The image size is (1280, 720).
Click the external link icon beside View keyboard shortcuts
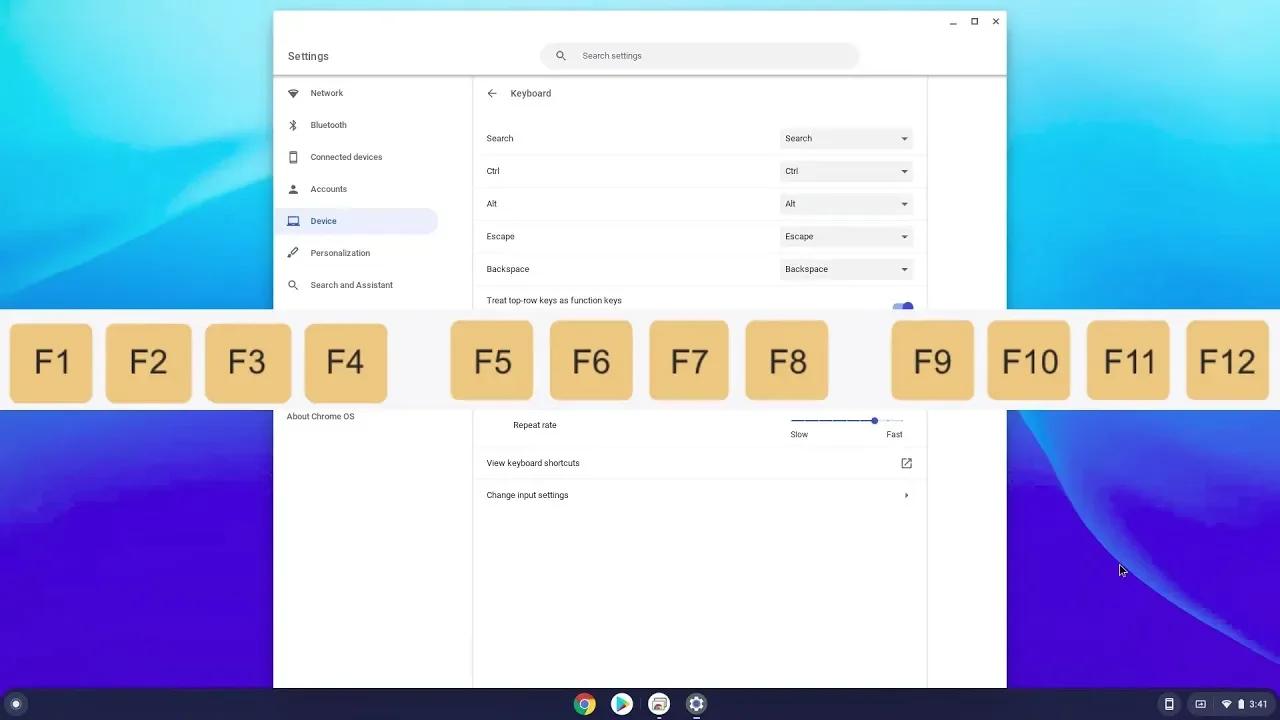pos(906,463)
